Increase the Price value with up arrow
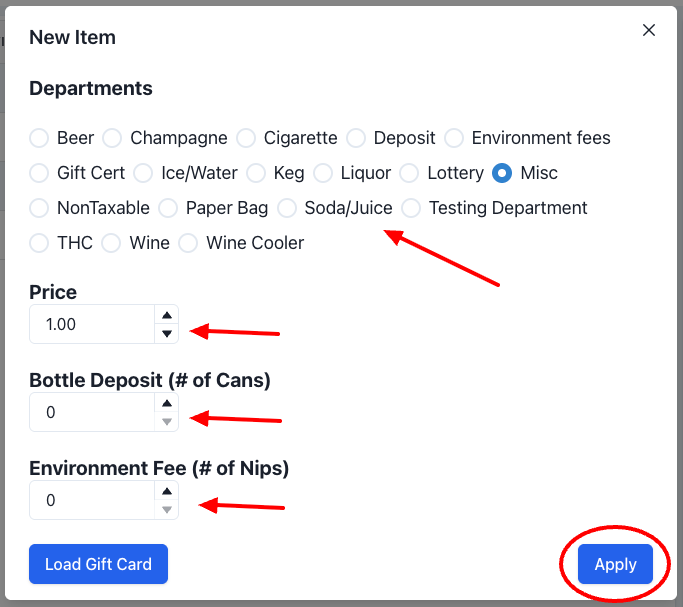 pyautogui.click(x=167, y=315)
